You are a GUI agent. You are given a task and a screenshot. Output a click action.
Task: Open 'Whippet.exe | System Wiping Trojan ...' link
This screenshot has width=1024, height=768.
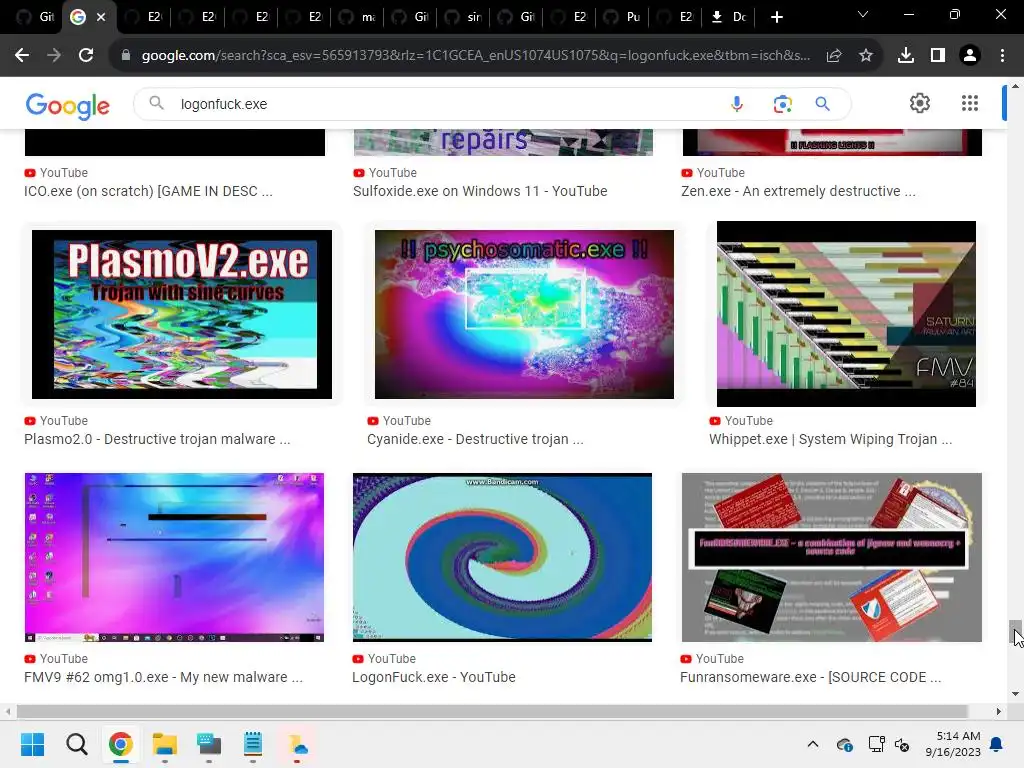(830, 440)
